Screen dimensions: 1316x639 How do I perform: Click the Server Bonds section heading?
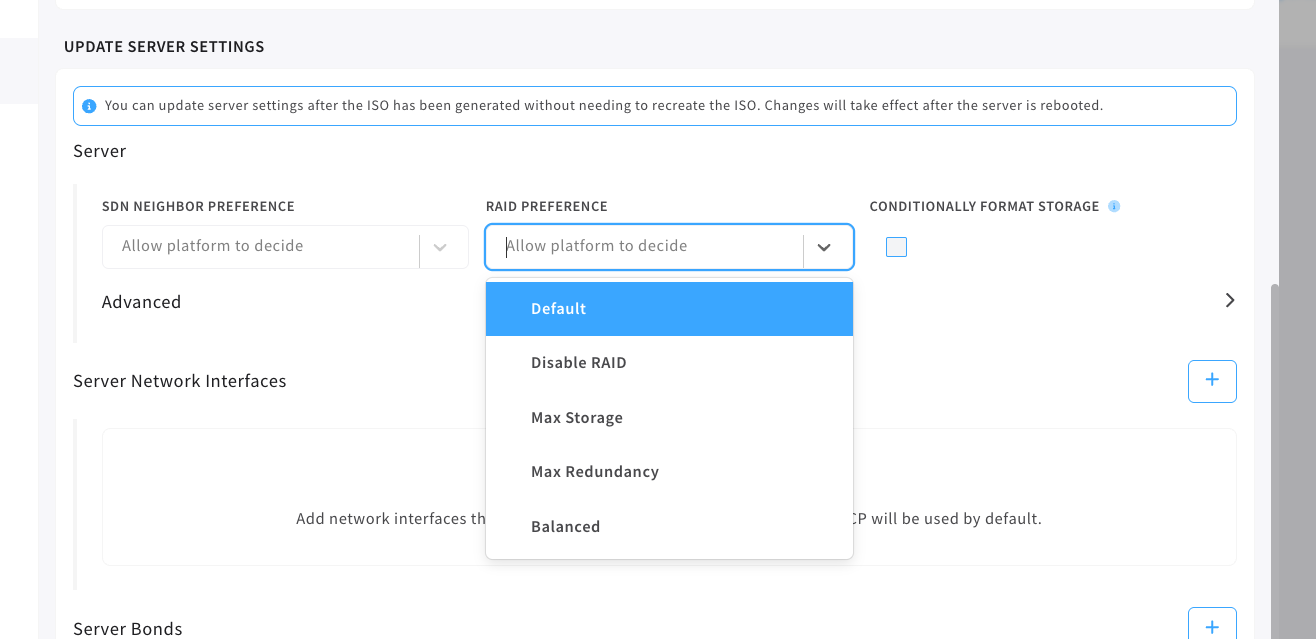point(128,629)
